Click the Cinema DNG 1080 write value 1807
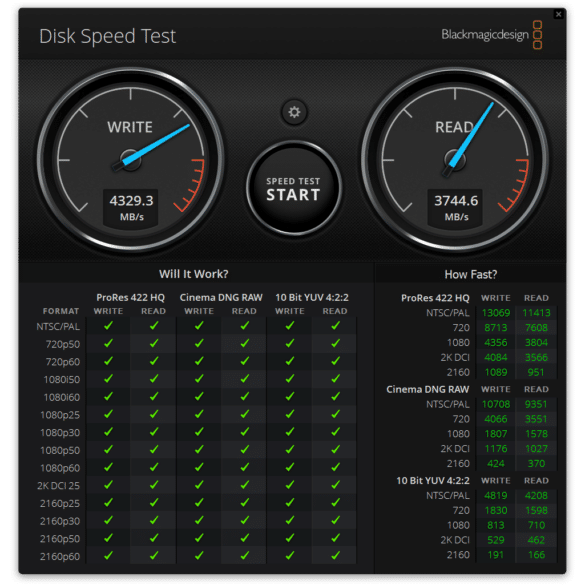Viewport: 585px width, 585px height. (x=495, y=434)
